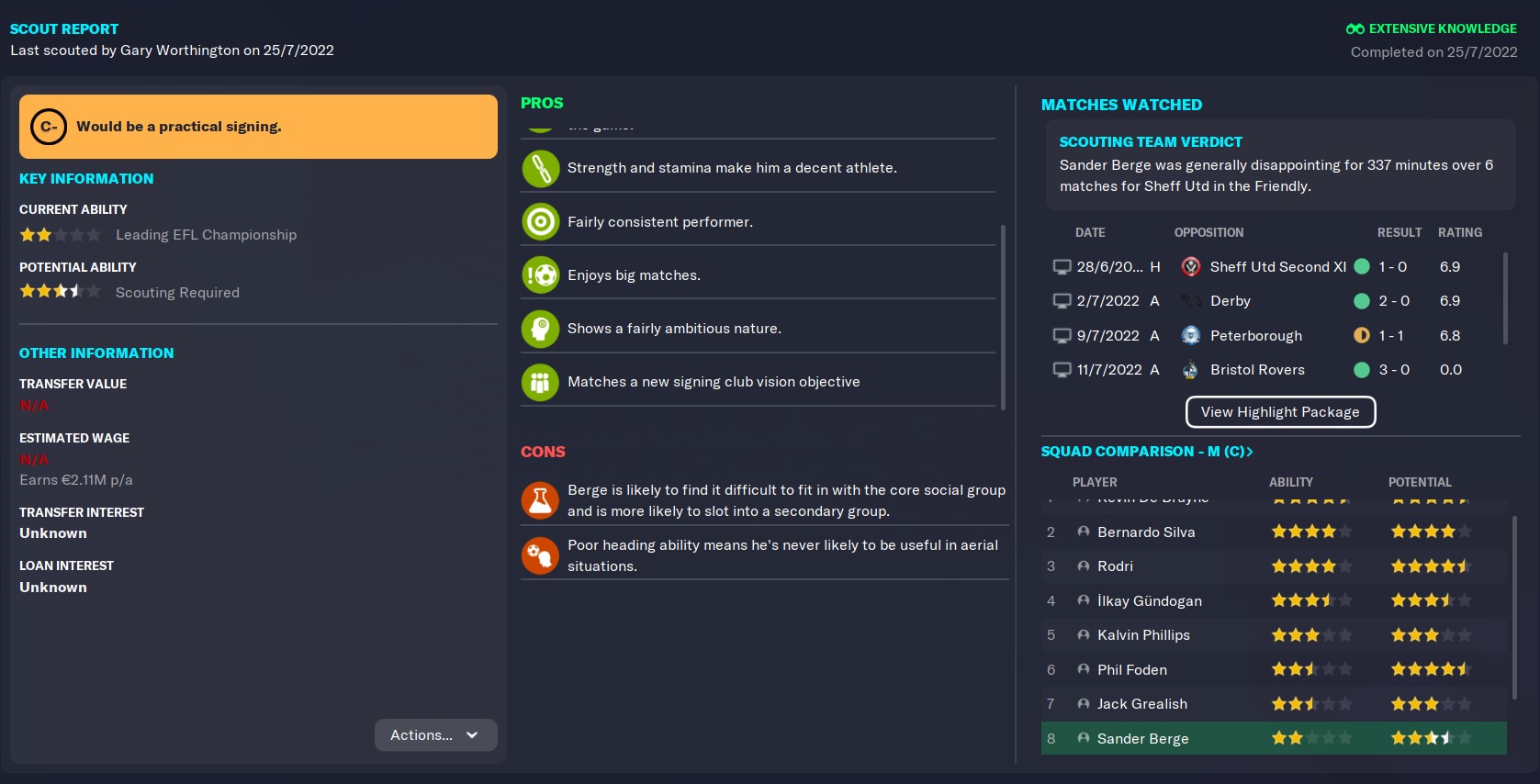Click player icon beside Bernardo Silva

coord(1084,532)
